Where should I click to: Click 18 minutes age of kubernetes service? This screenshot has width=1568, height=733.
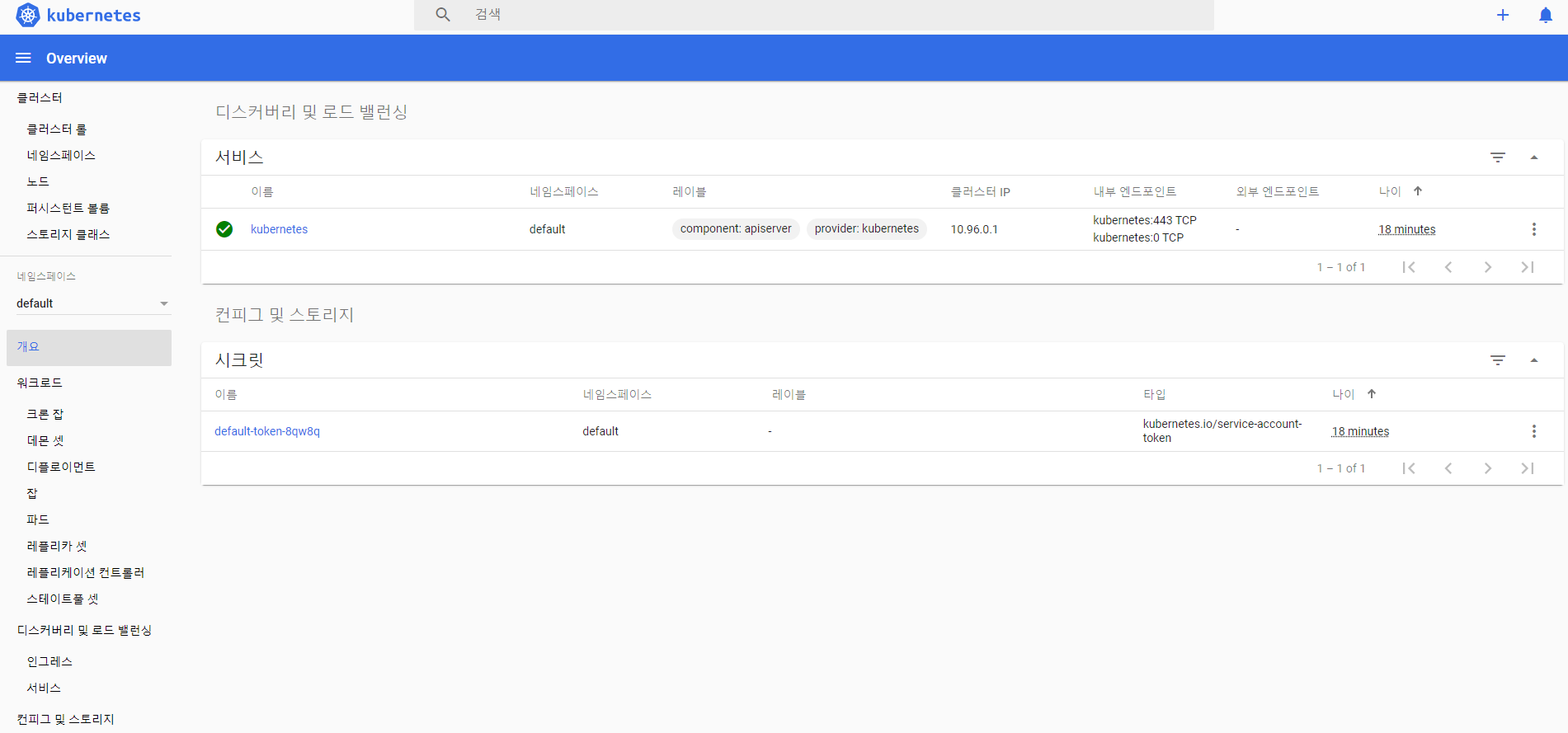[1407, 229]
